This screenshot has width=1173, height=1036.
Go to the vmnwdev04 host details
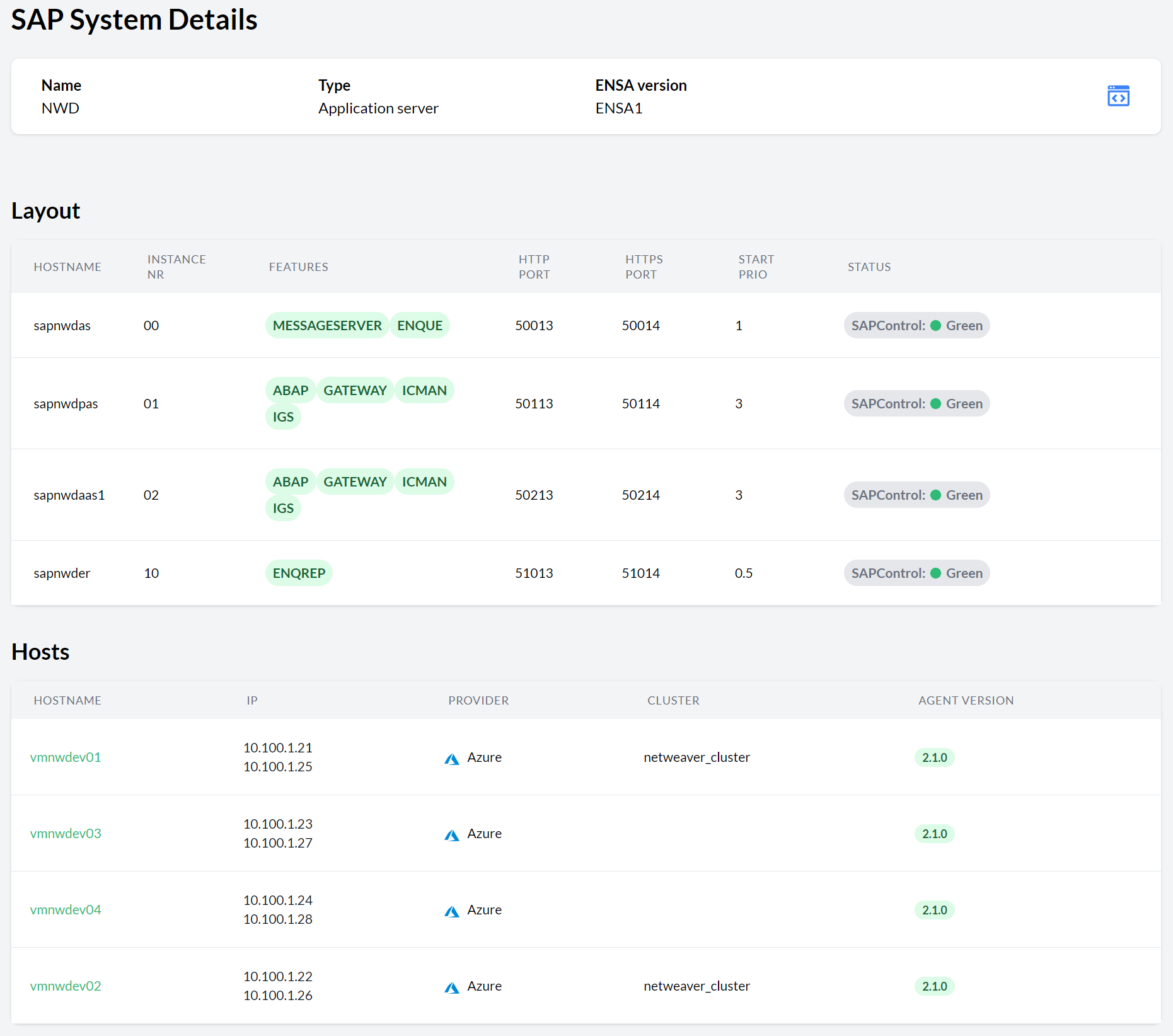point(66,910)
